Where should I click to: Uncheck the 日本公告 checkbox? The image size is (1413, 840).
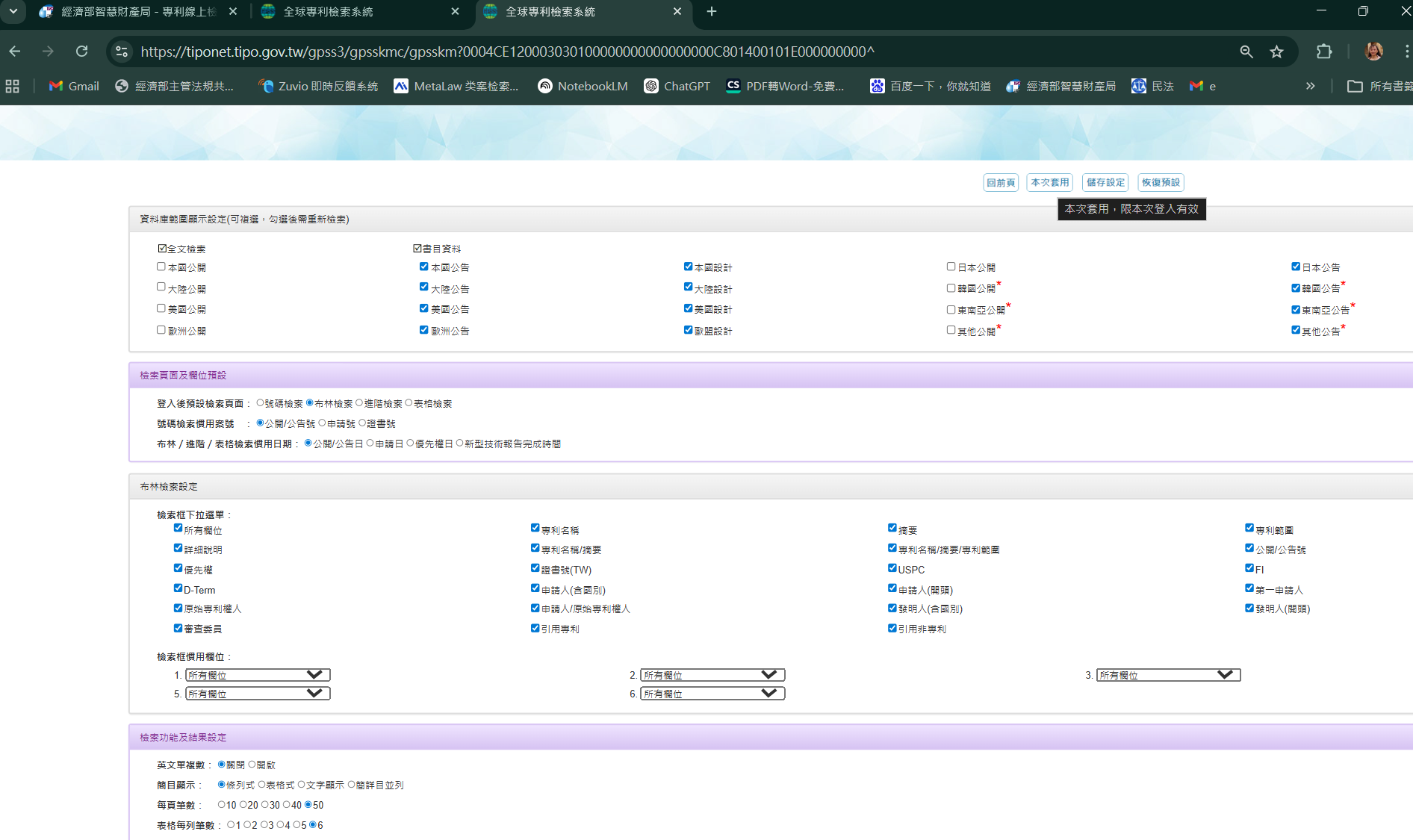[1296, 267]
